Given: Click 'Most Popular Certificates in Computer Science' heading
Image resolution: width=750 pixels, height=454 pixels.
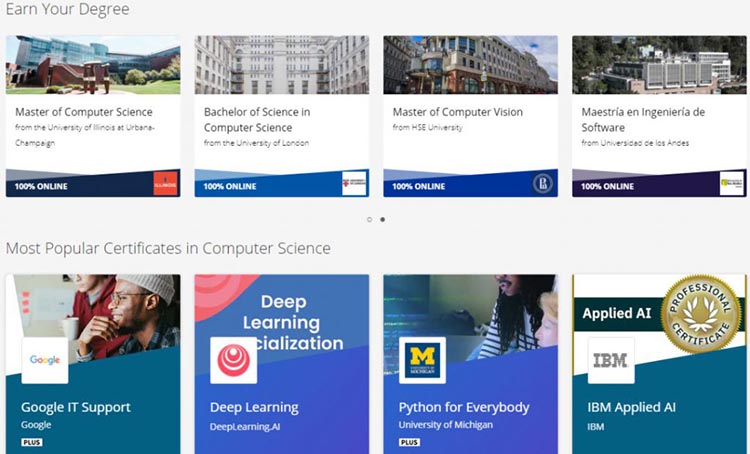Looking at the screenshot, I should pyautogui.click(x=168, y=248).
